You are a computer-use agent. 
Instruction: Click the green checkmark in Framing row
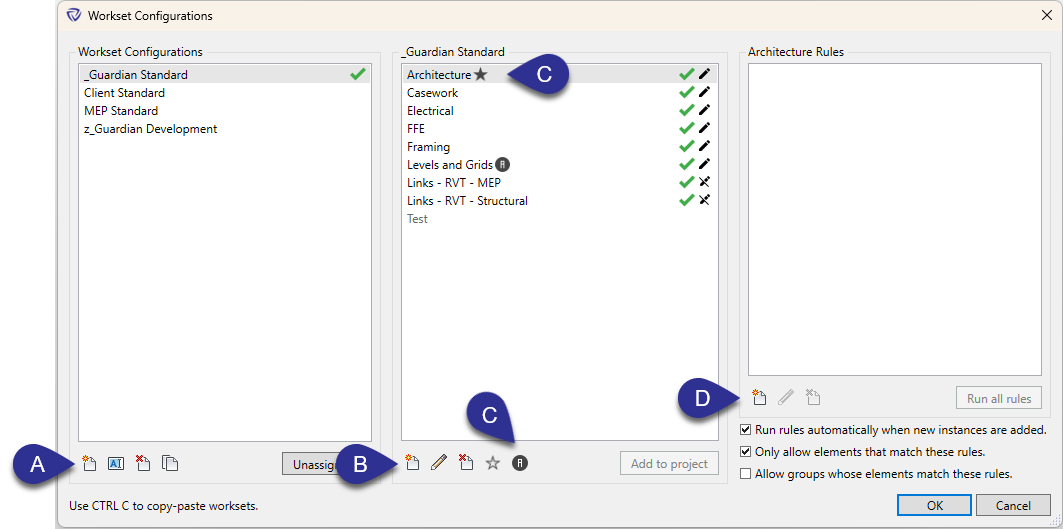[687, 145]
